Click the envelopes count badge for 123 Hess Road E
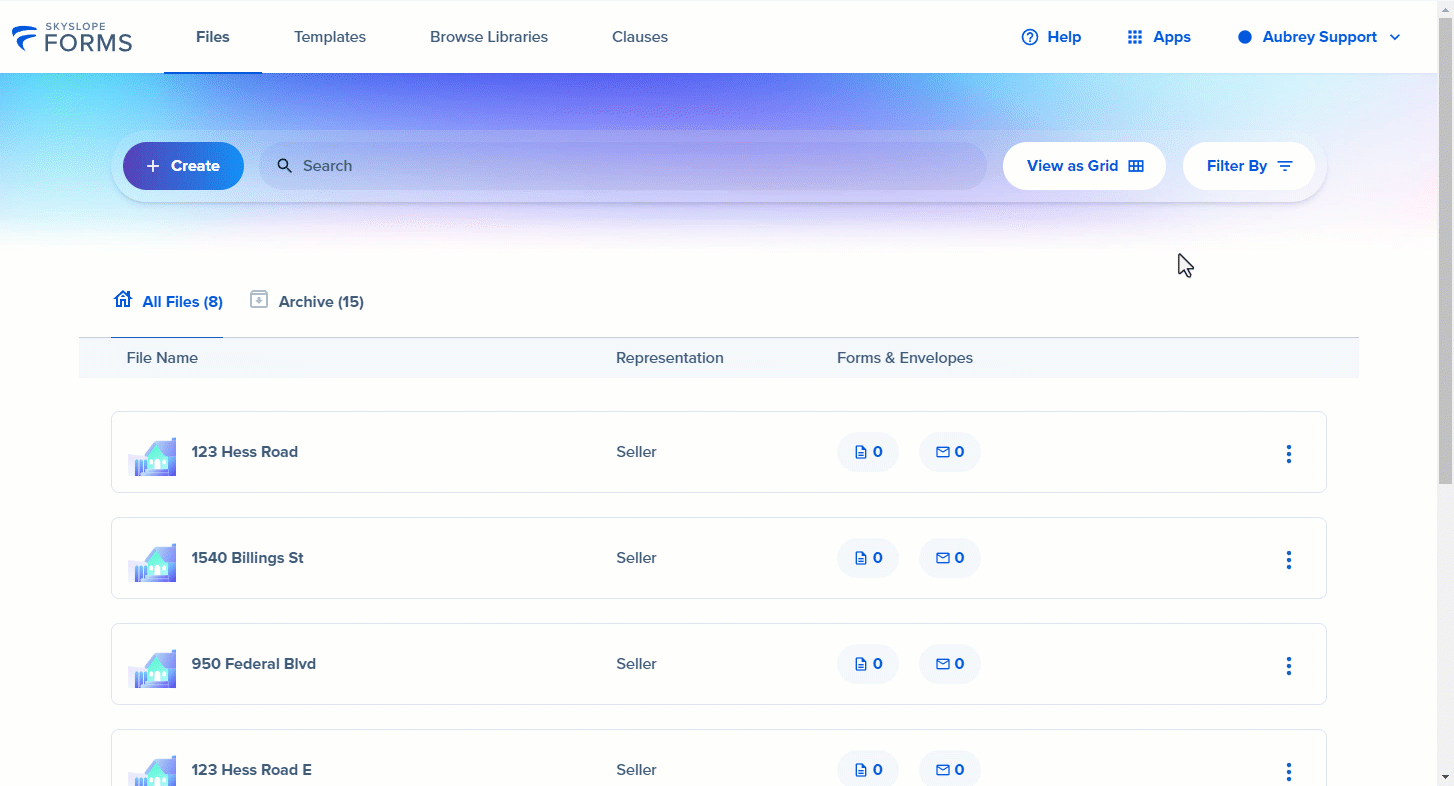This screenshot has height=786, width=1454. (x=950, y=769)
